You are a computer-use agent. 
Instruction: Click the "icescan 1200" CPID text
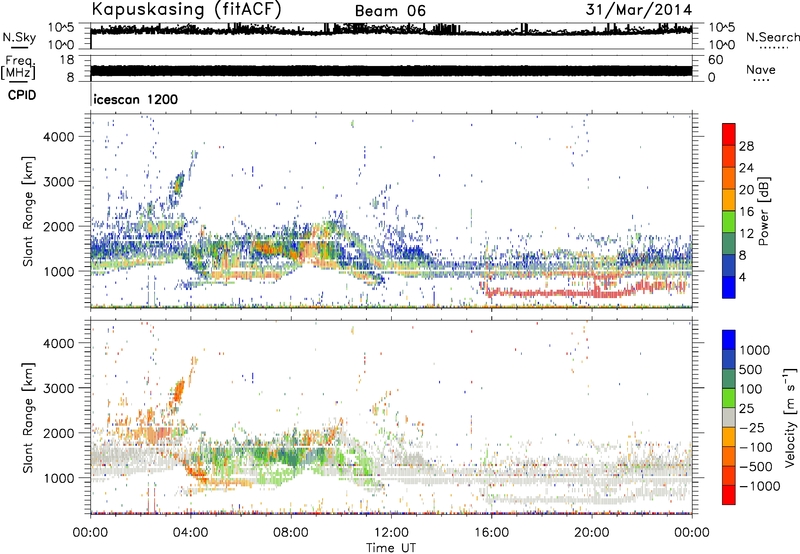[136, 99]
